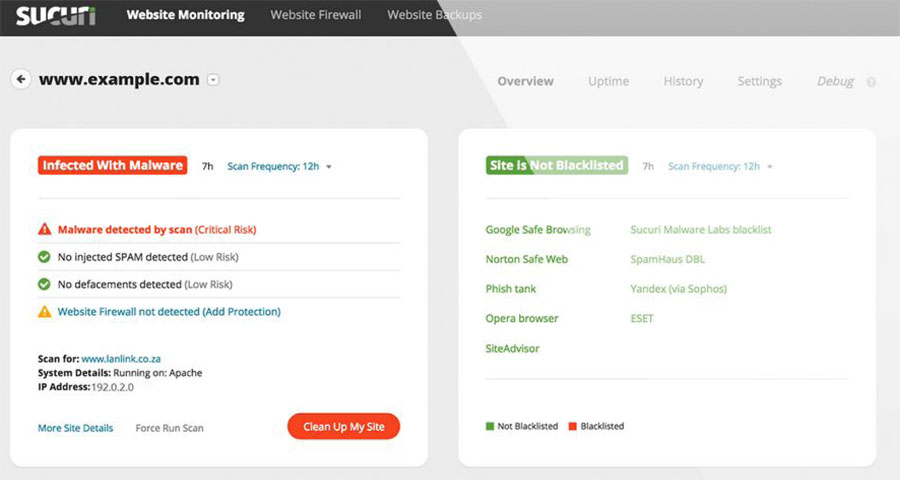
Task: Click Force Run Scan
Action: pyautogui.click(x=169, y=428)
